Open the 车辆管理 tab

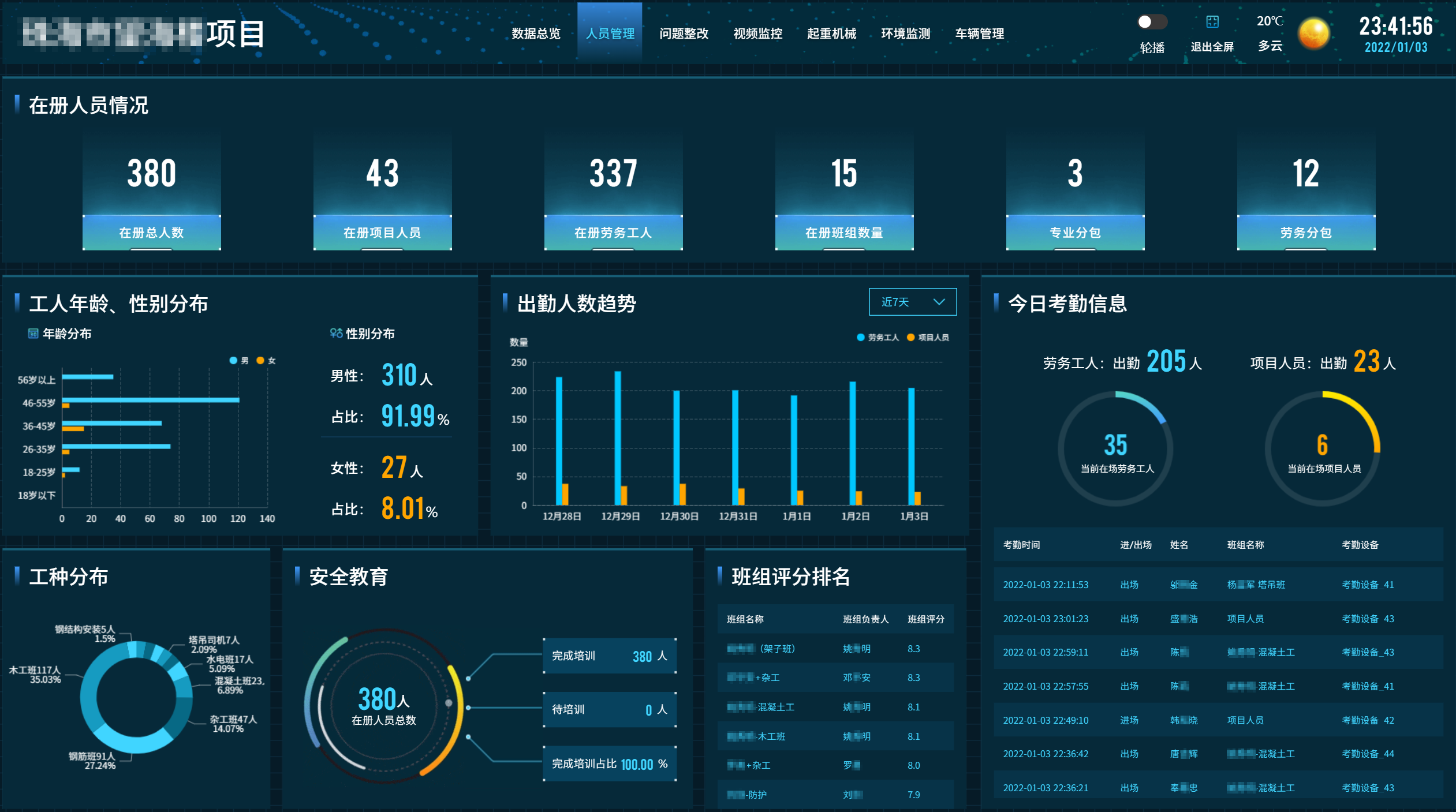pyautogui.click(x=979, y=33)
